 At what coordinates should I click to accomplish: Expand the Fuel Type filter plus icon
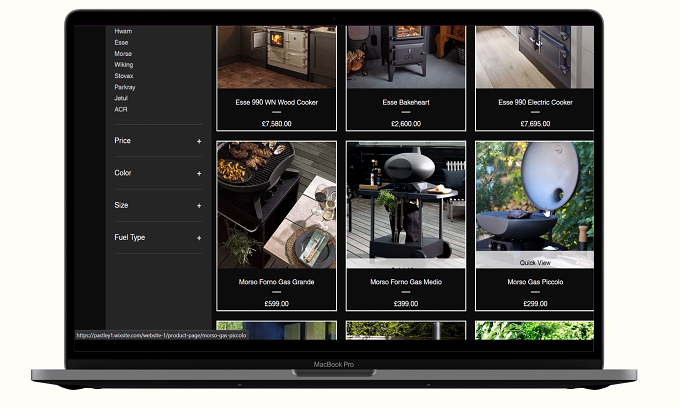click(x=199, y=238)
